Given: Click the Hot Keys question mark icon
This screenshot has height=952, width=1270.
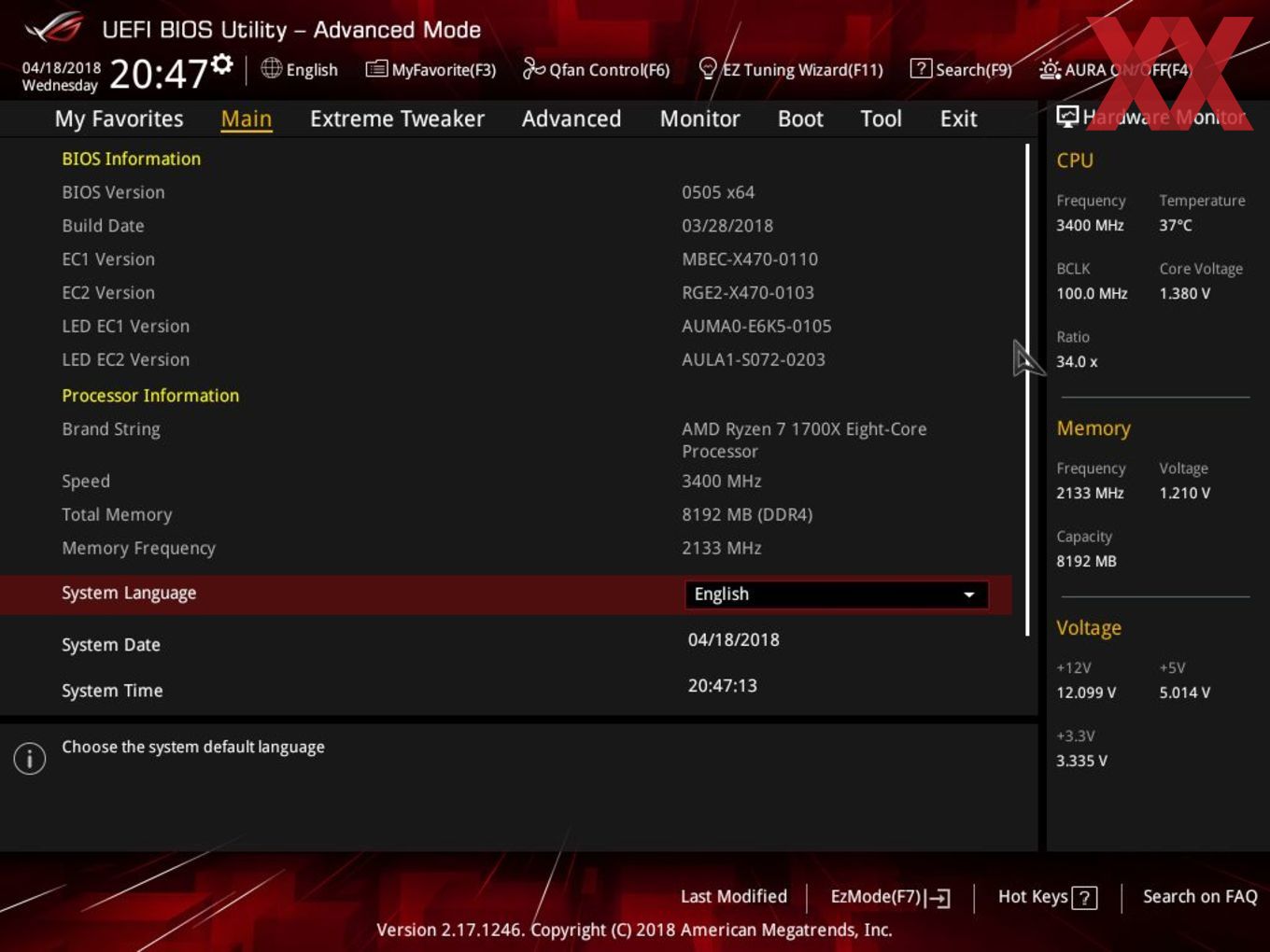Looking at the screenshot, I should point(1084,898).
